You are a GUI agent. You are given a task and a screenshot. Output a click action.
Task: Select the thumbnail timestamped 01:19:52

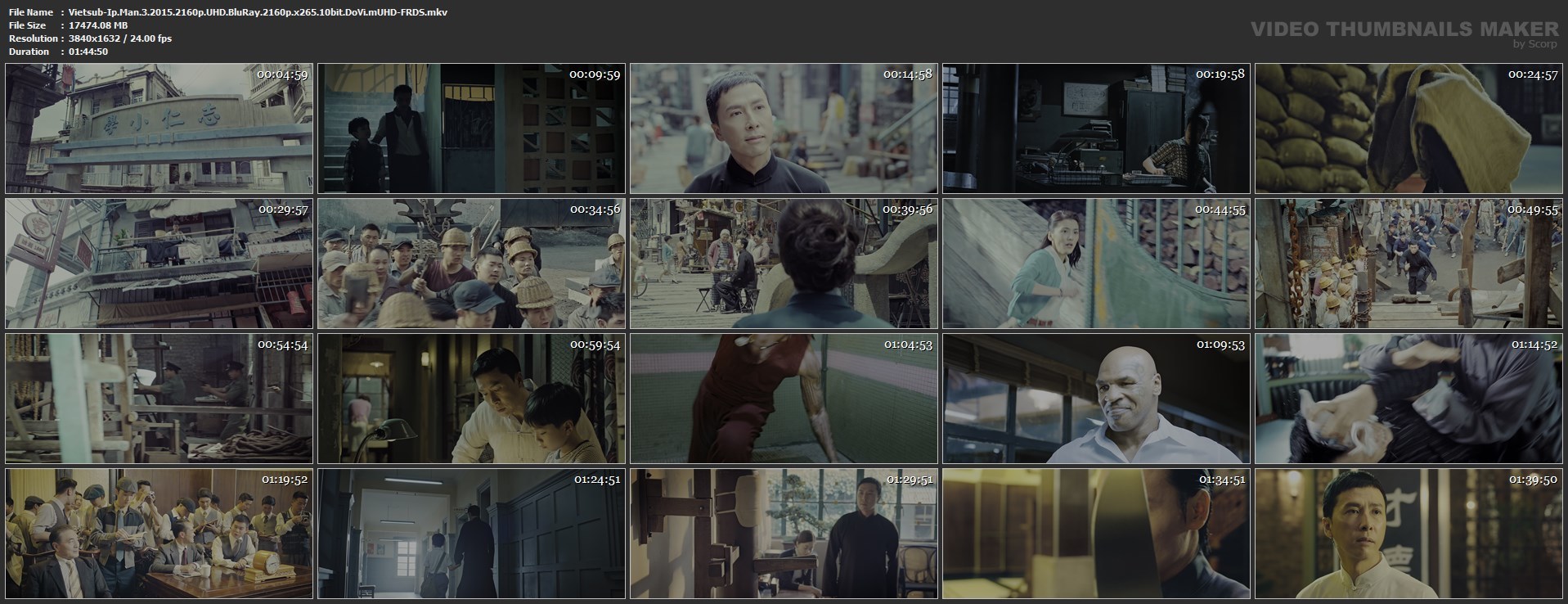[159, 534]
